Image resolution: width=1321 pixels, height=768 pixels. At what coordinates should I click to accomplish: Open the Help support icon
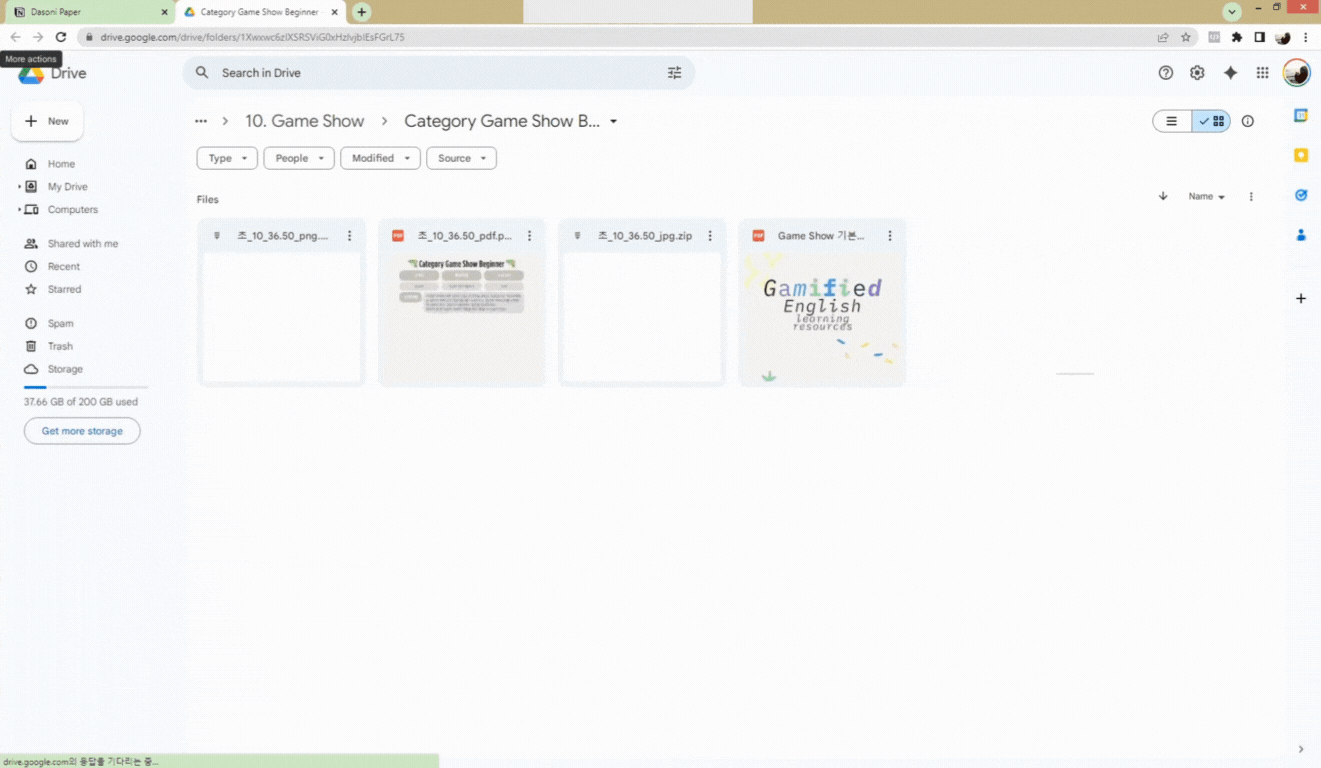point(1165,73)
